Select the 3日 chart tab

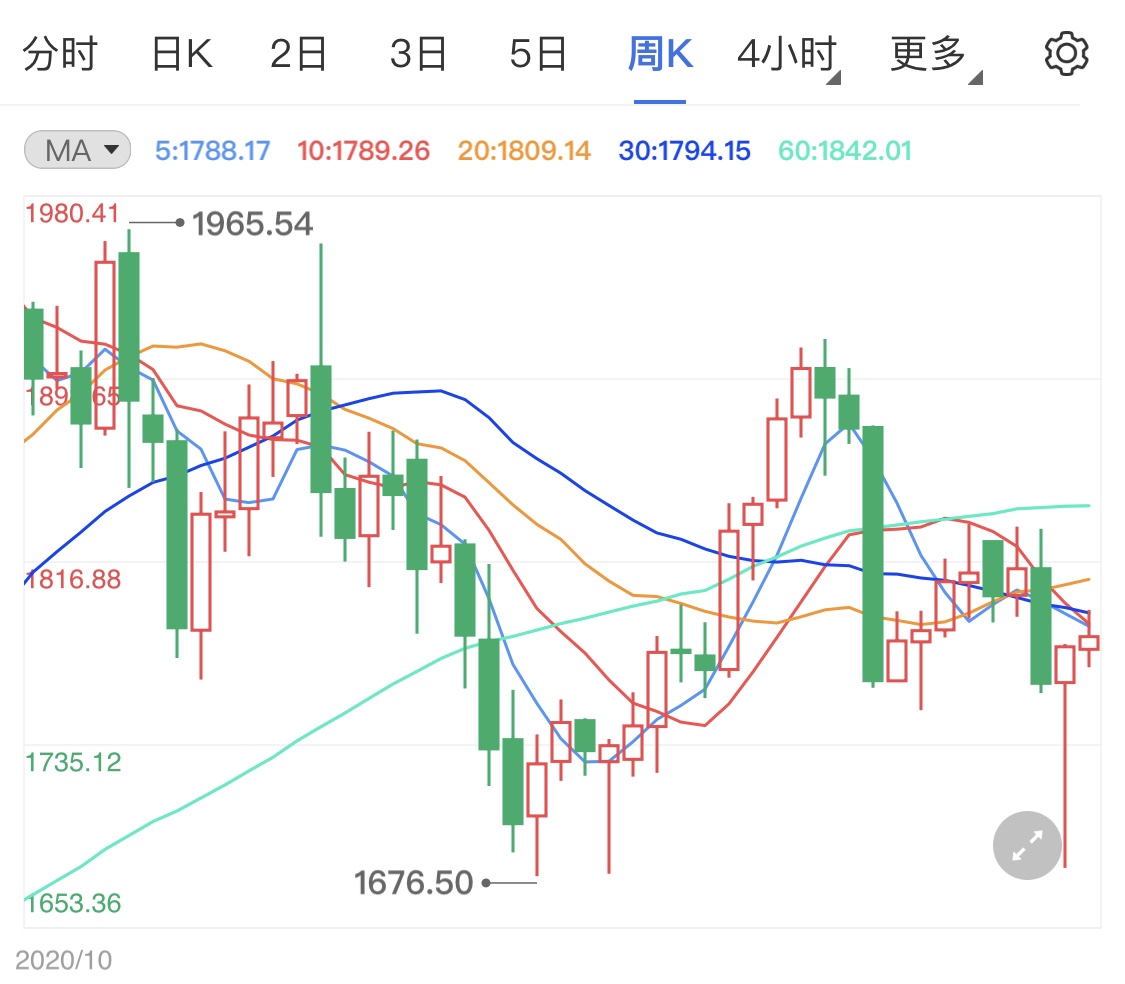[418, 54]
